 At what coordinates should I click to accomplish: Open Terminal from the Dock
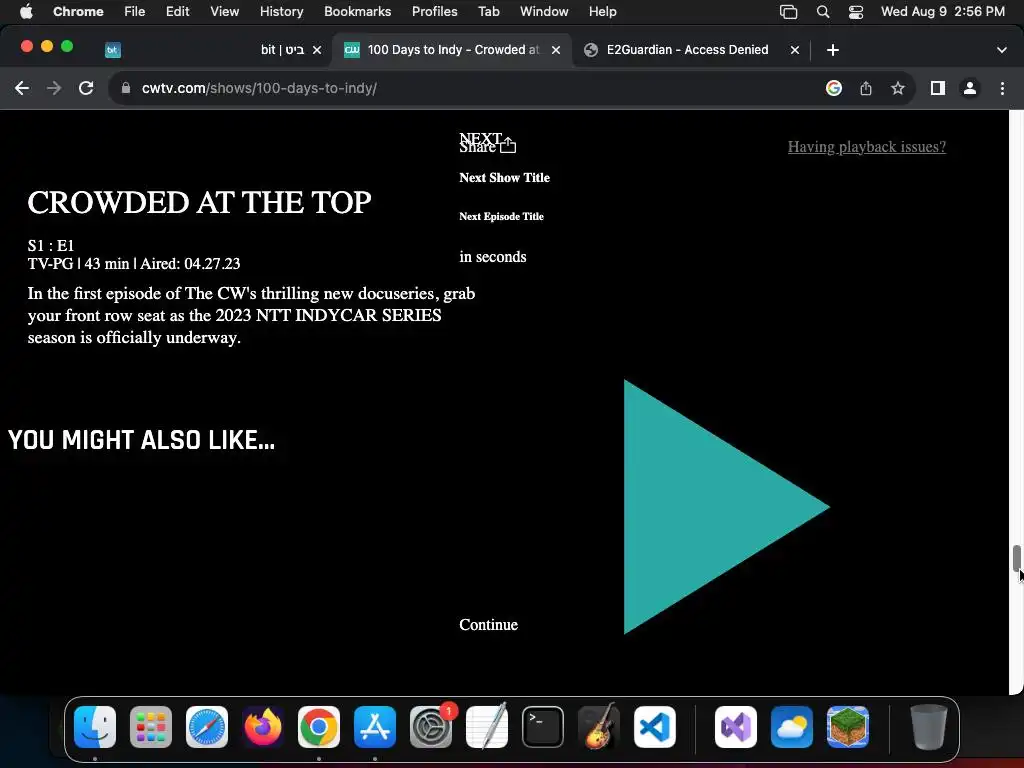tap(543, 727)
